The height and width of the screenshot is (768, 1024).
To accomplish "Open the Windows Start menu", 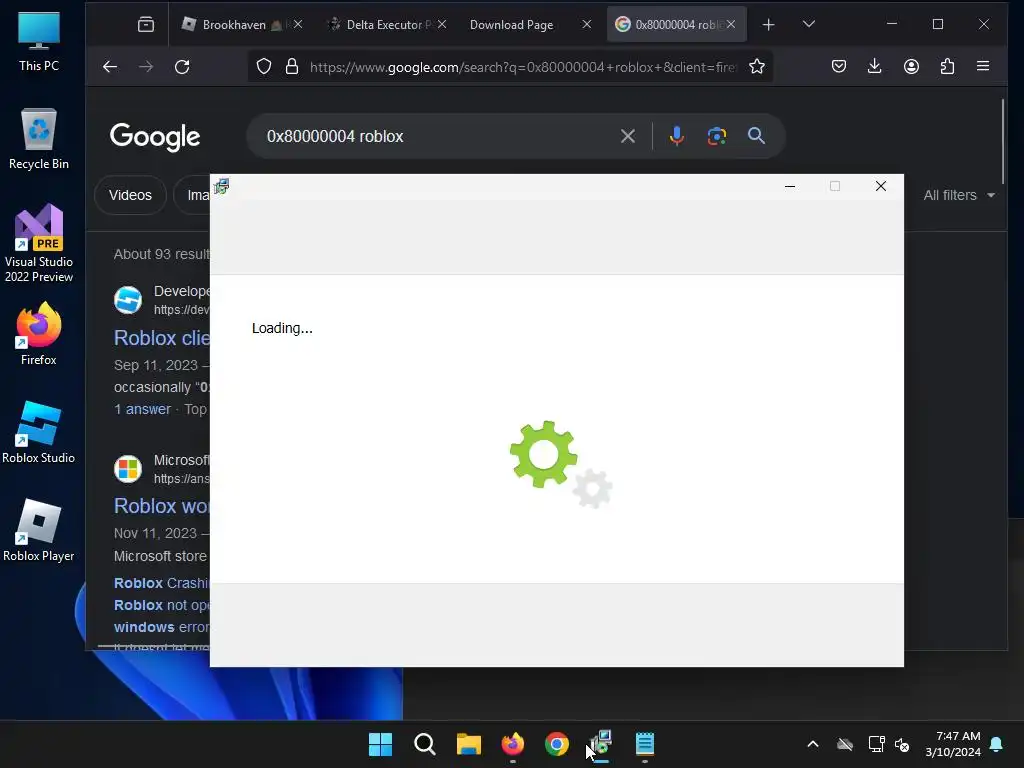I will (x=380, y=744).
